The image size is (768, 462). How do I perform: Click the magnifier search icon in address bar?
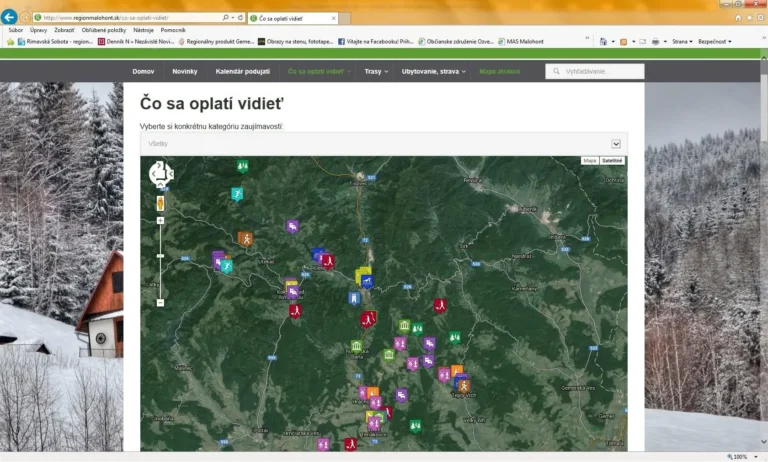226,18
